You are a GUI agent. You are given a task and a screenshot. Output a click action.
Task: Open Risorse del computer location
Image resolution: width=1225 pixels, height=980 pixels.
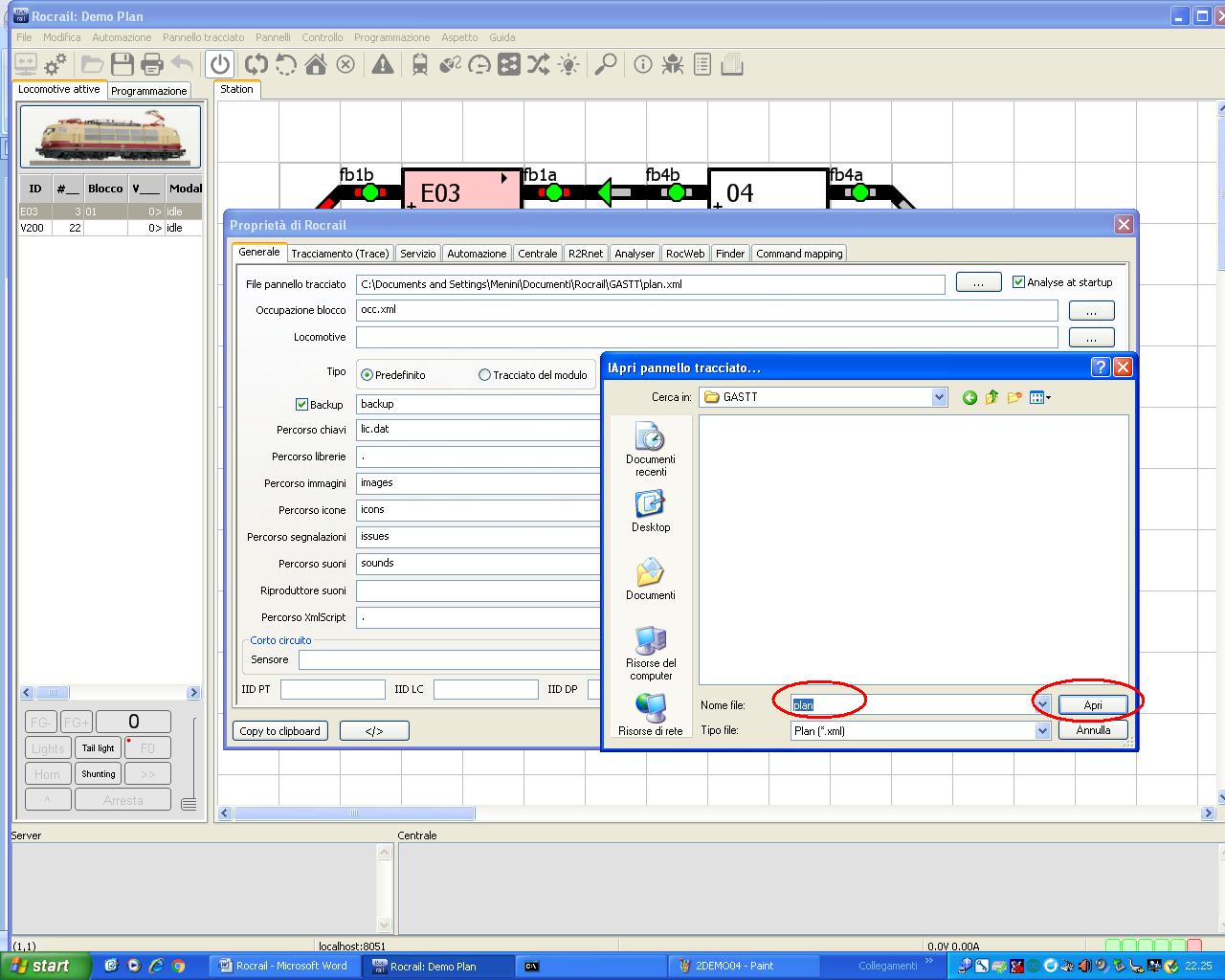point(651,654)
